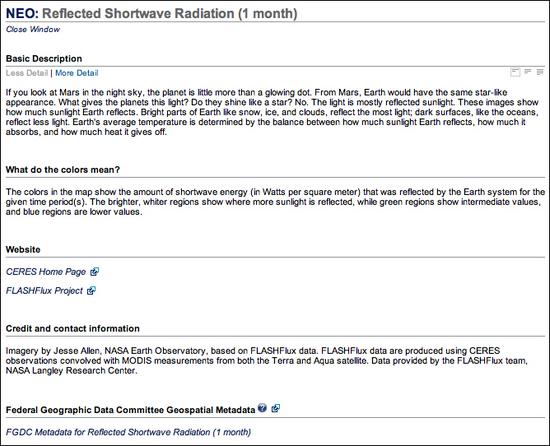Click the Reflected Shortwave Radiation page title
The width and height of the screenshot is (550, 446).
coord(170,13)
